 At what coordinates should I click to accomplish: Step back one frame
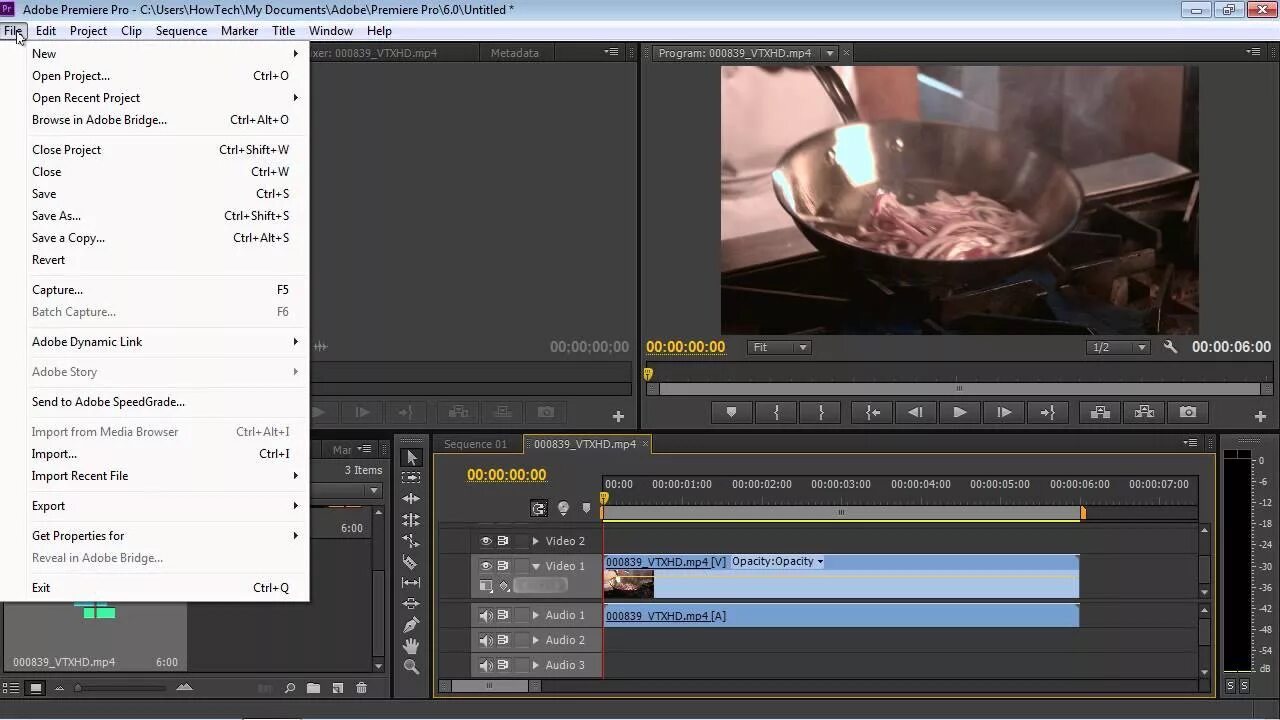pyautogui.click(x=915, y=412)
